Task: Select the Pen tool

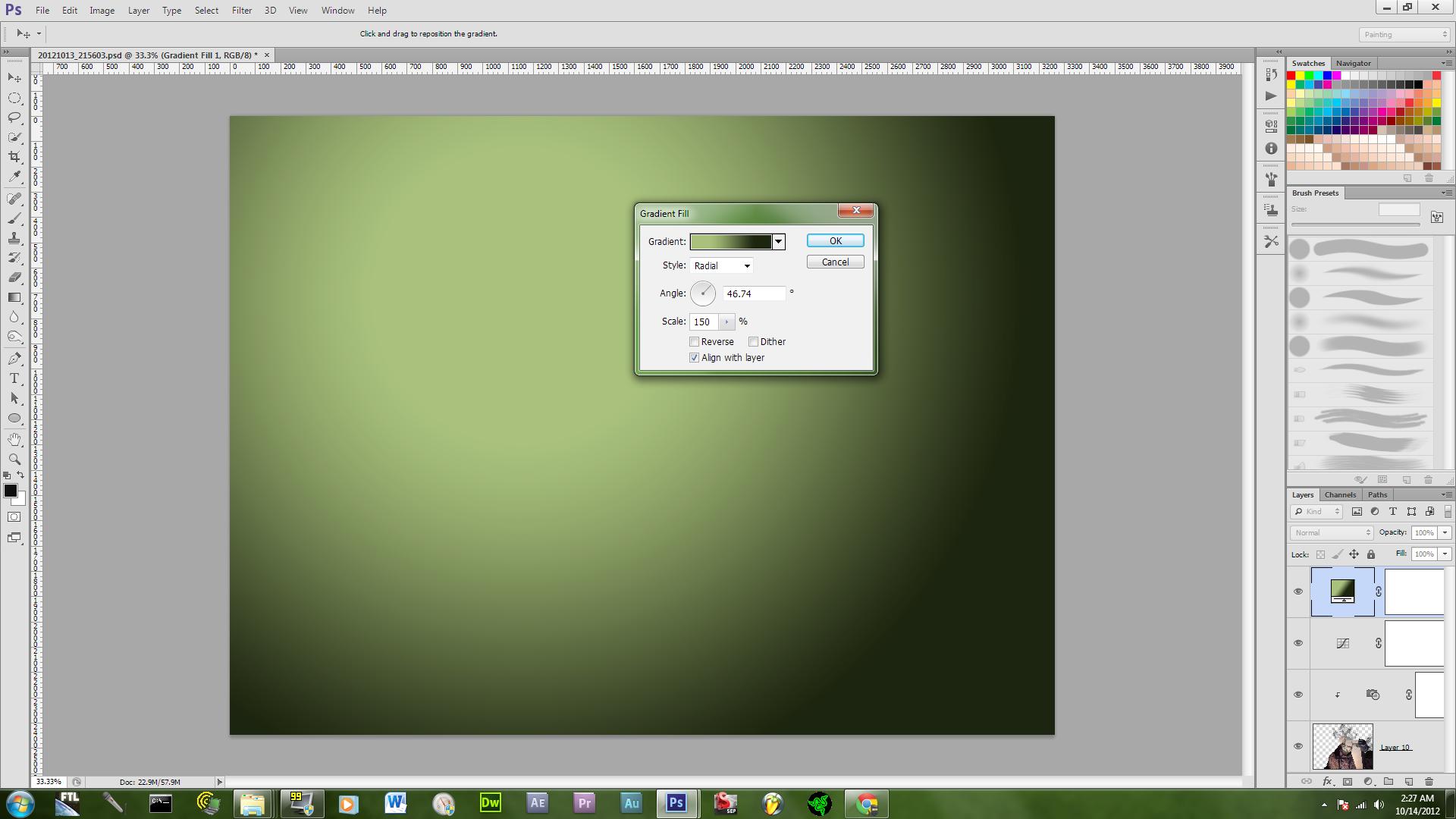Action: [x=14, y=359]
